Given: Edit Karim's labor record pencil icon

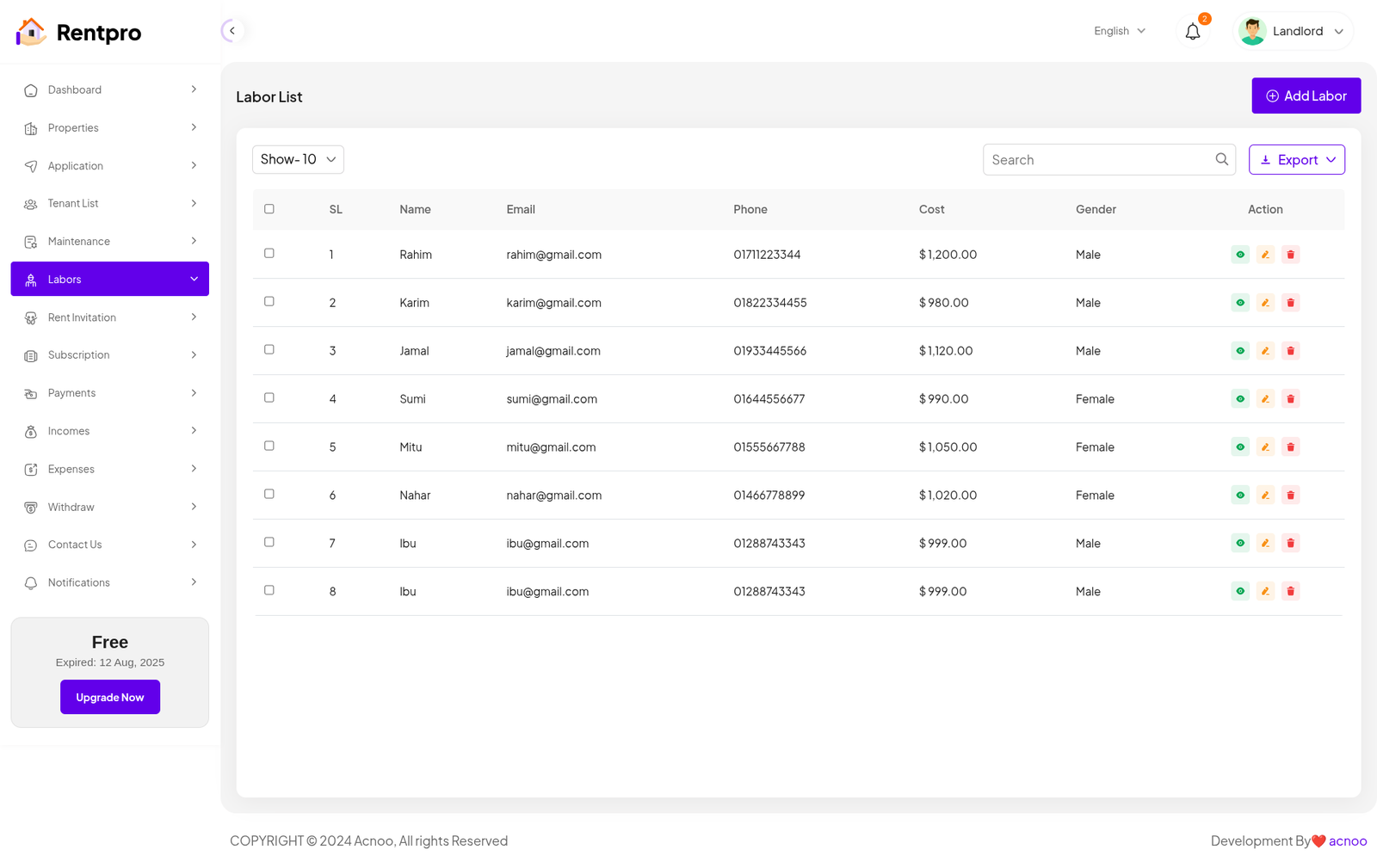Looking at the screenshot, I should coord(1265,303).
